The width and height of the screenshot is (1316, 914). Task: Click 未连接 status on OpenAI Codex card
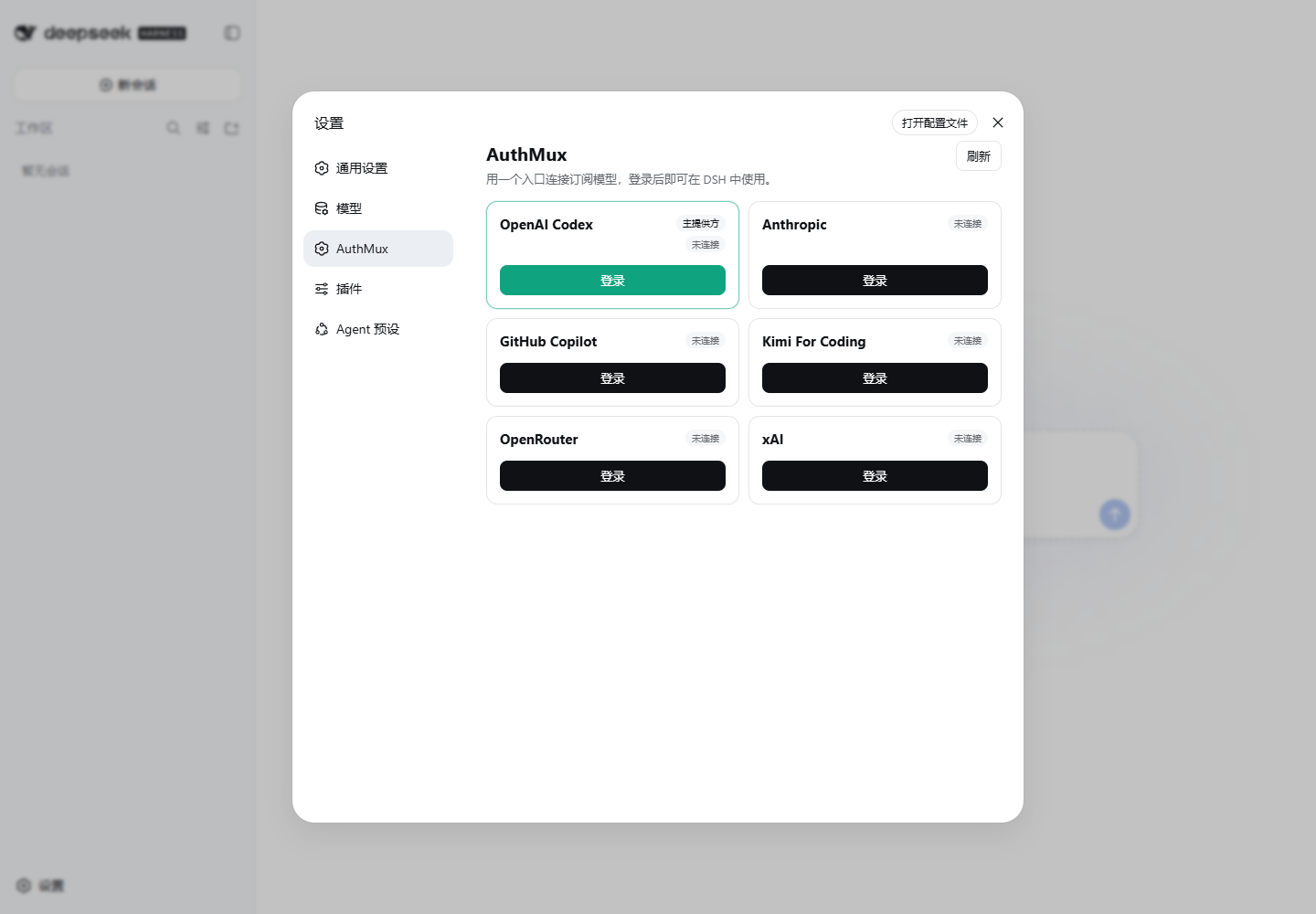pyautogui.click(x=706, y=245)
